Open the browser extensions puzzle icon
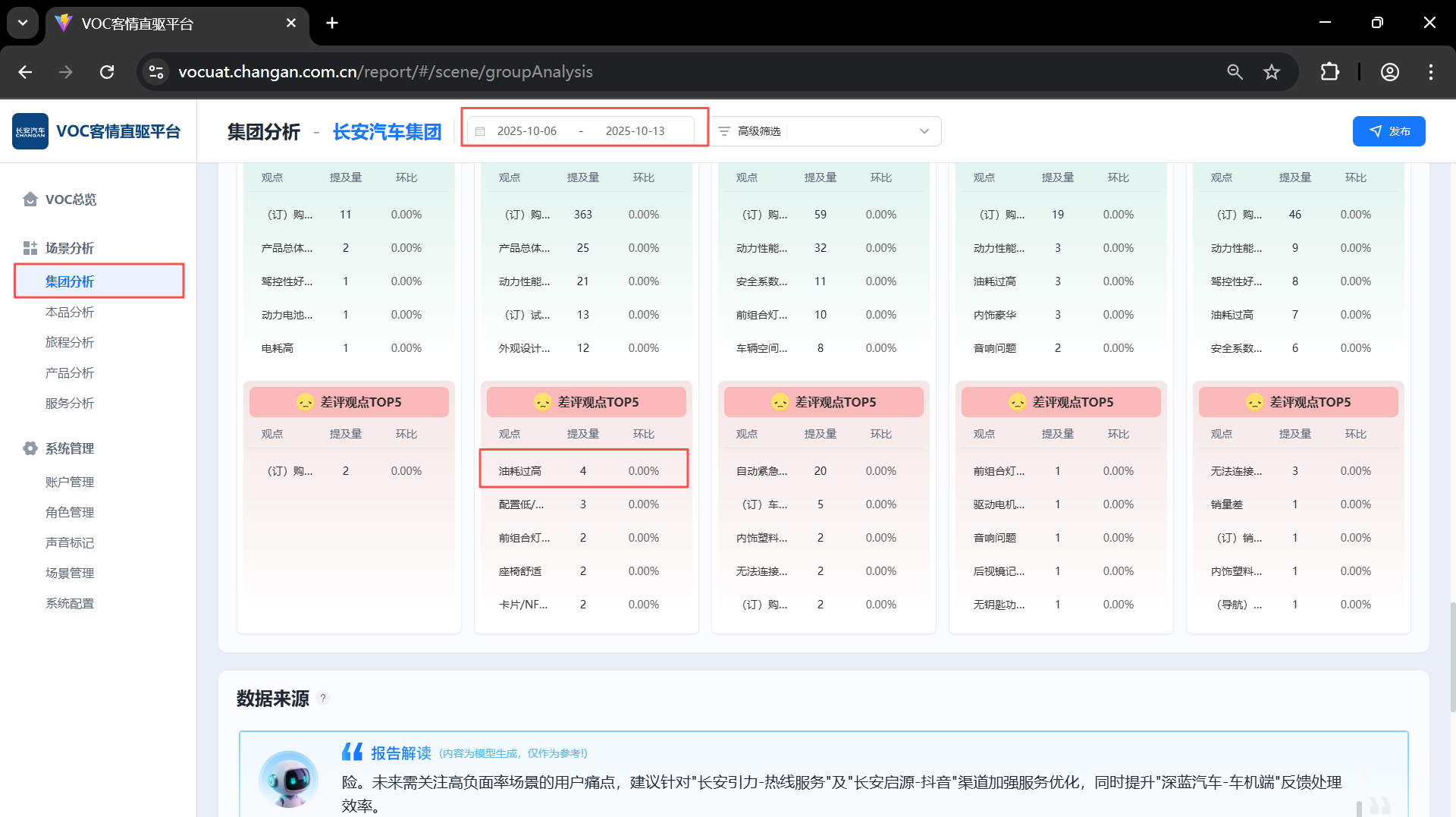Screen dimensions: 1456x817 pos(1329,72)
